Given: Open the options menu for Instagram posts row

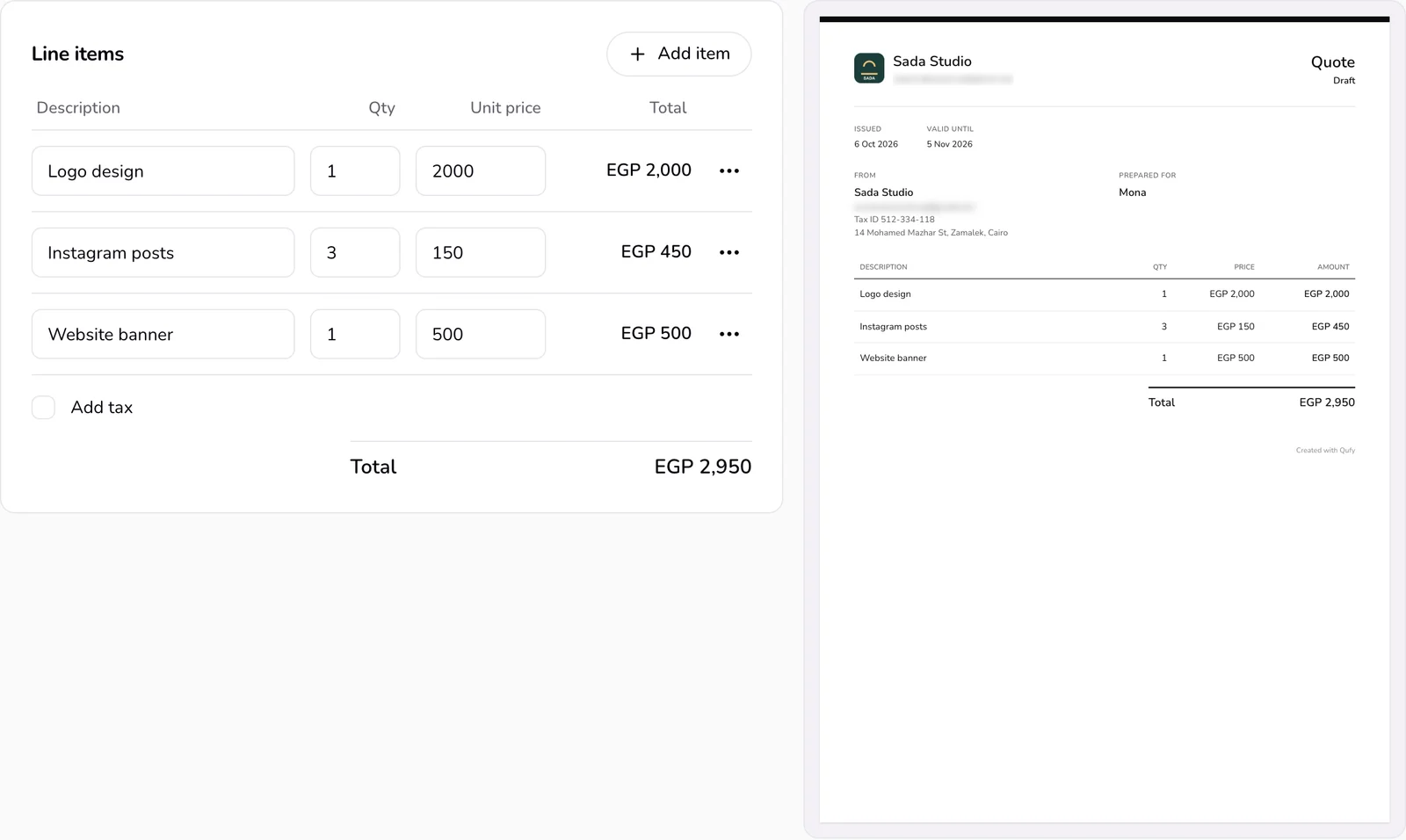Looking at the screenshot, I should (729, 252).
